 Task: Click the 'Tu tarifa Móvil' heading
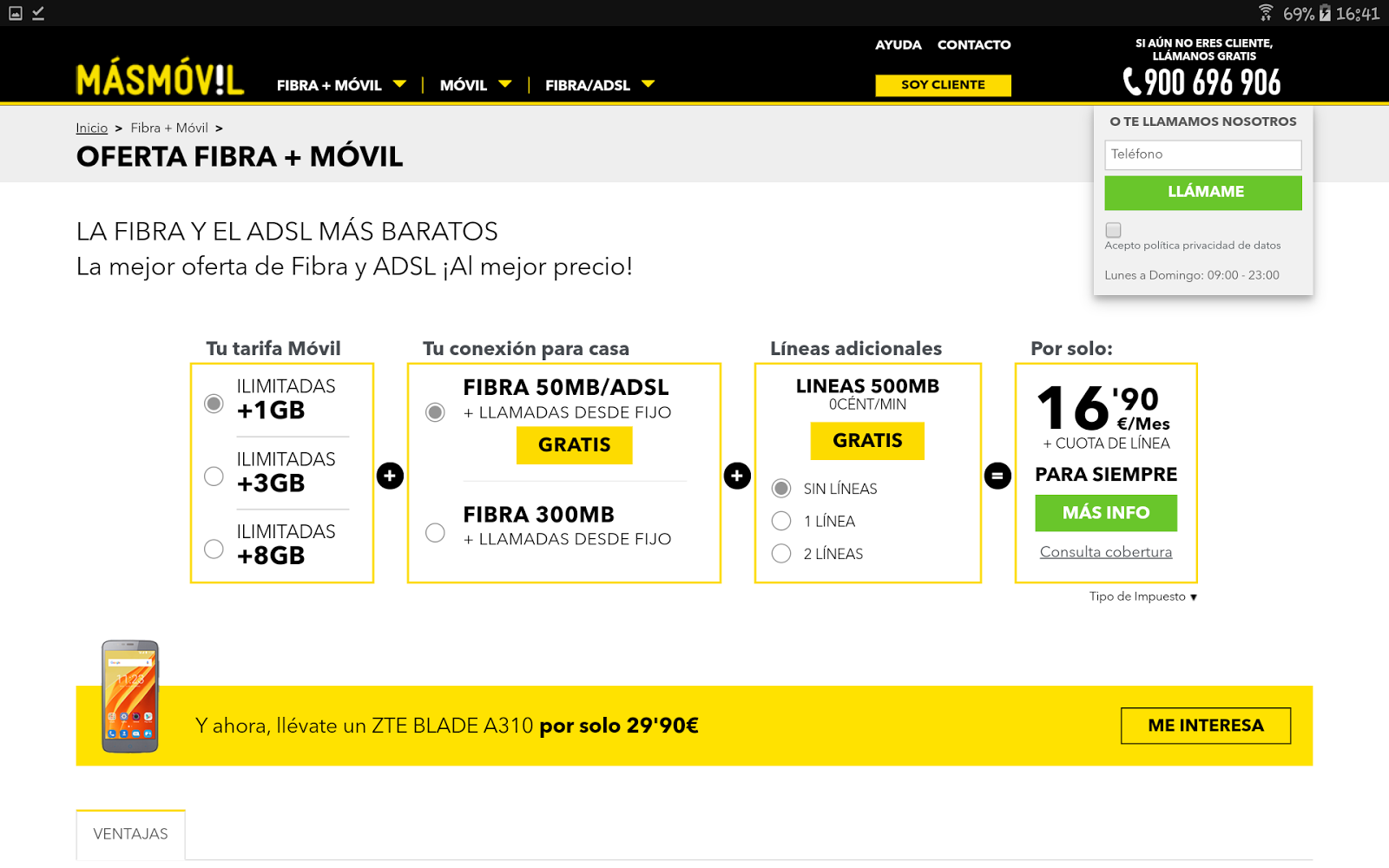[x=273, y=349]
